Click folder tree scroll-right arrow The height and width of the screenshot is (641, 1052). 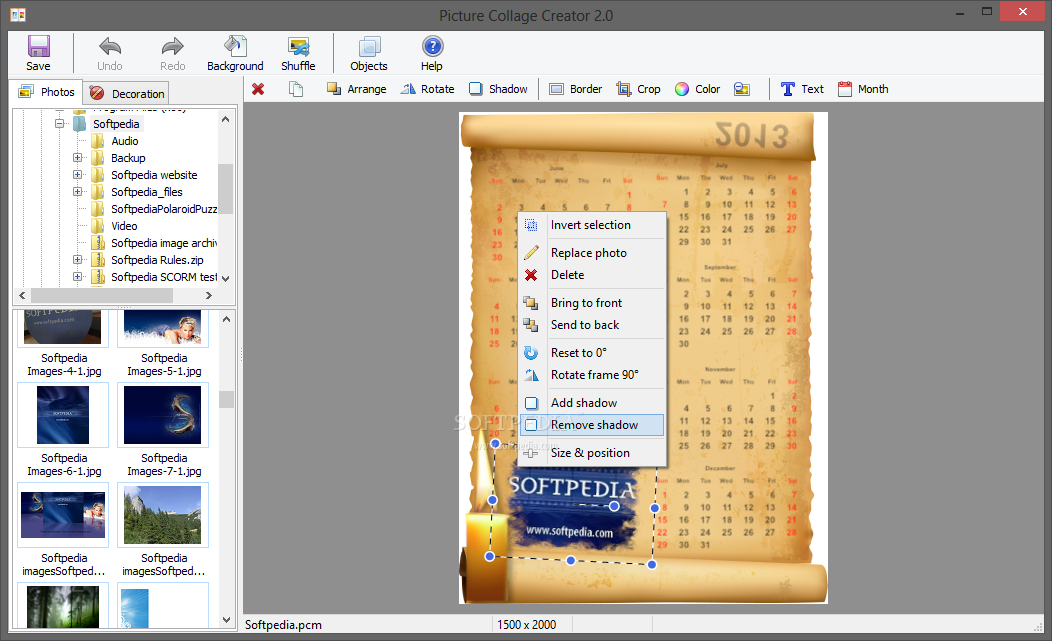tap(209, 295)
